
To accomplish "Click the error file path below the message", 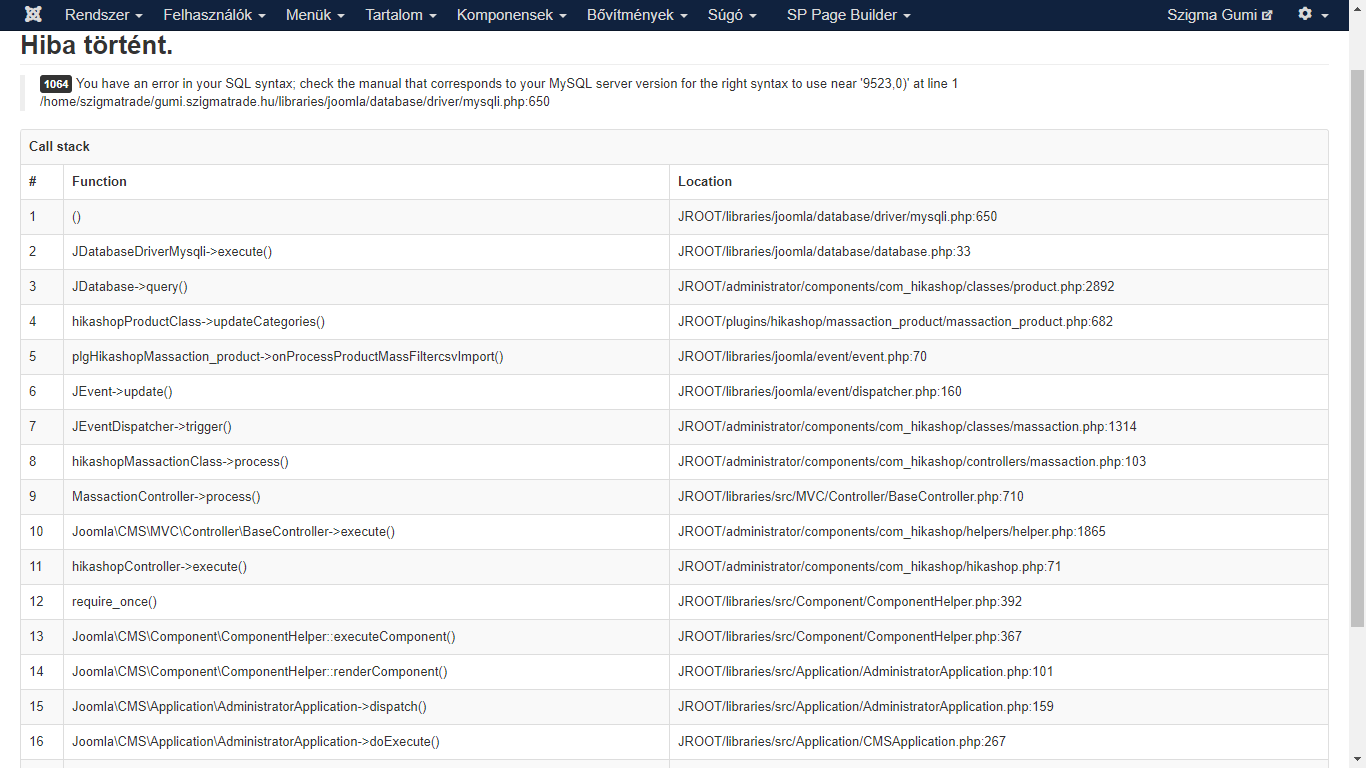I will (x=295, y=102).
